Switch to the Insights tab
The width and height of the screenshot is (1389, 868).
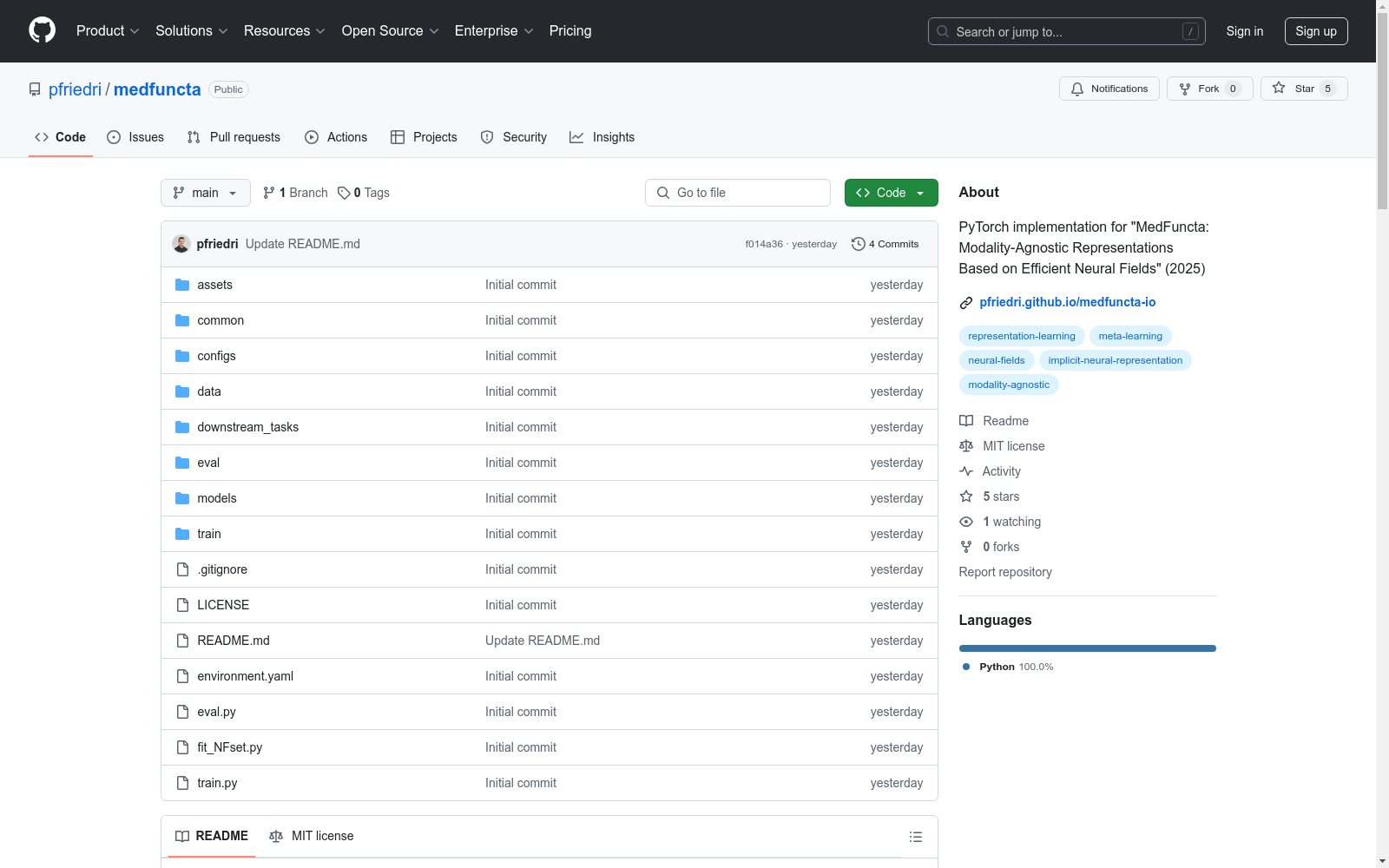[x=602, y=137]
